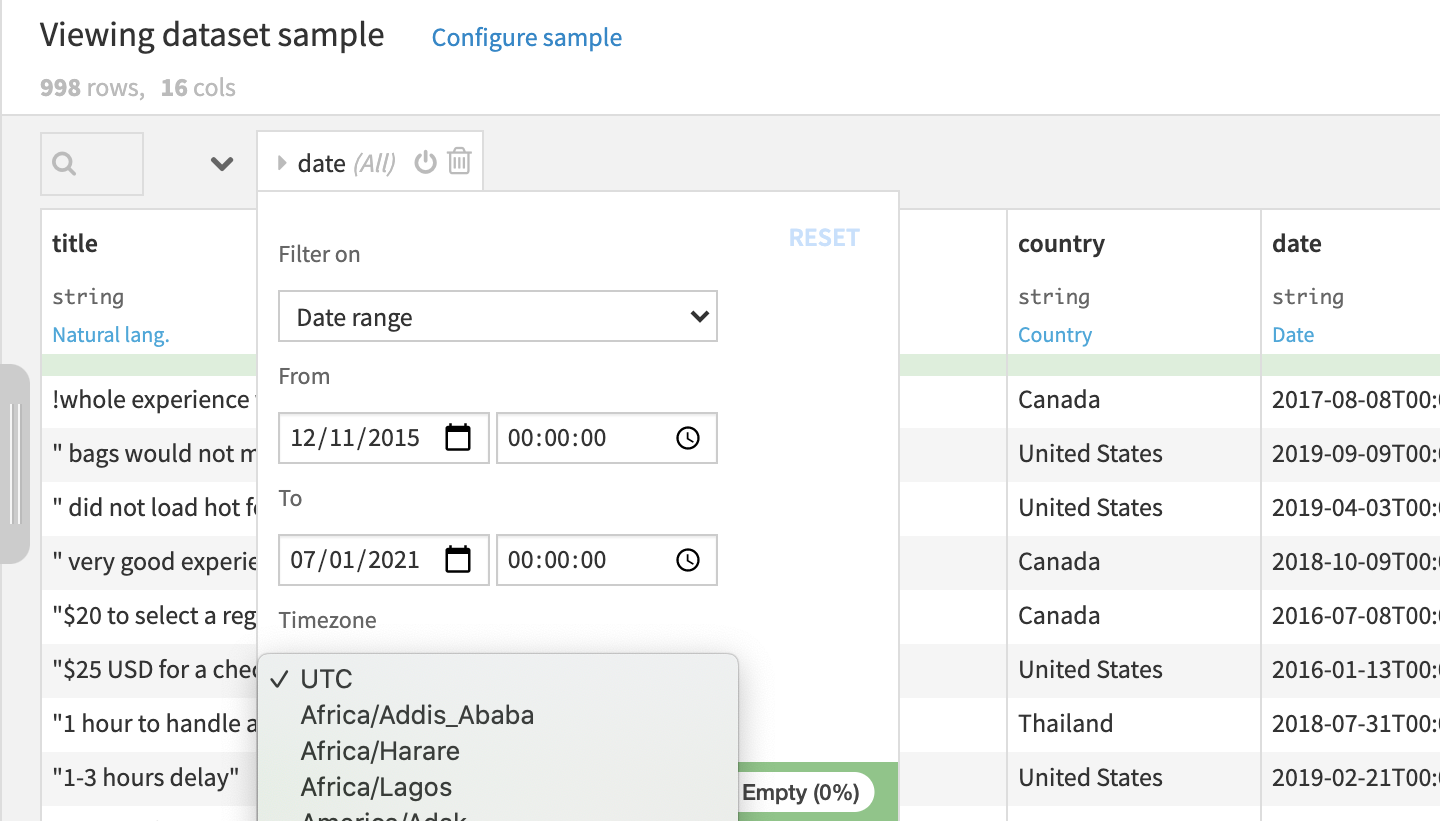Select the "1-3 hours delay" title cell
The height and width of the screenshot is (821, 1440).
point(149,777)
